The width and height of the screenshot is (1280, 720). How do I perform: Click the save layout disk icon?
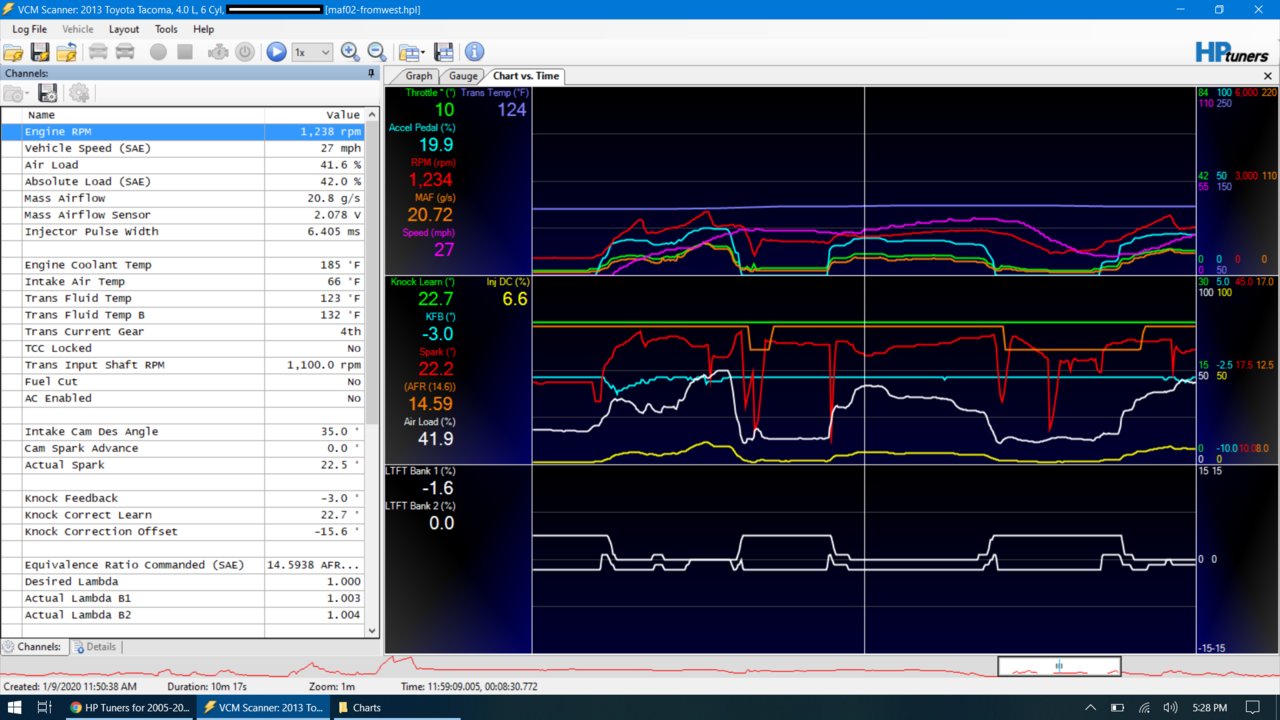pyautogui.click(x=444, y=52)
